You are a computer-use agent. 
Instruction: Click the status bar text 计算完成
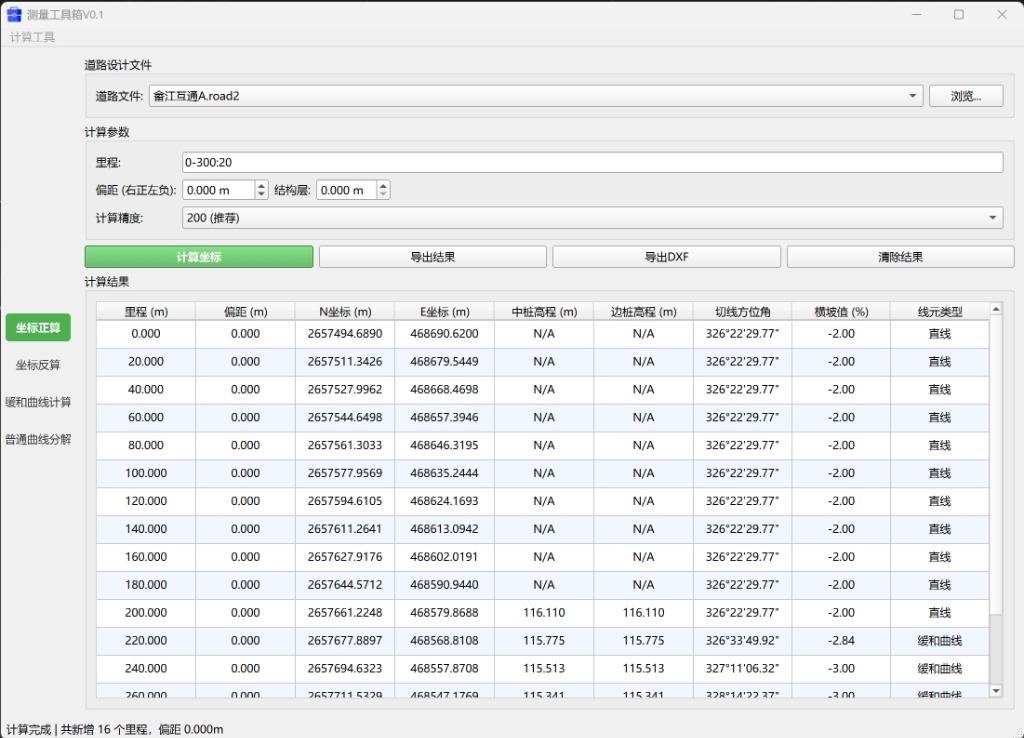coord(29,730)
